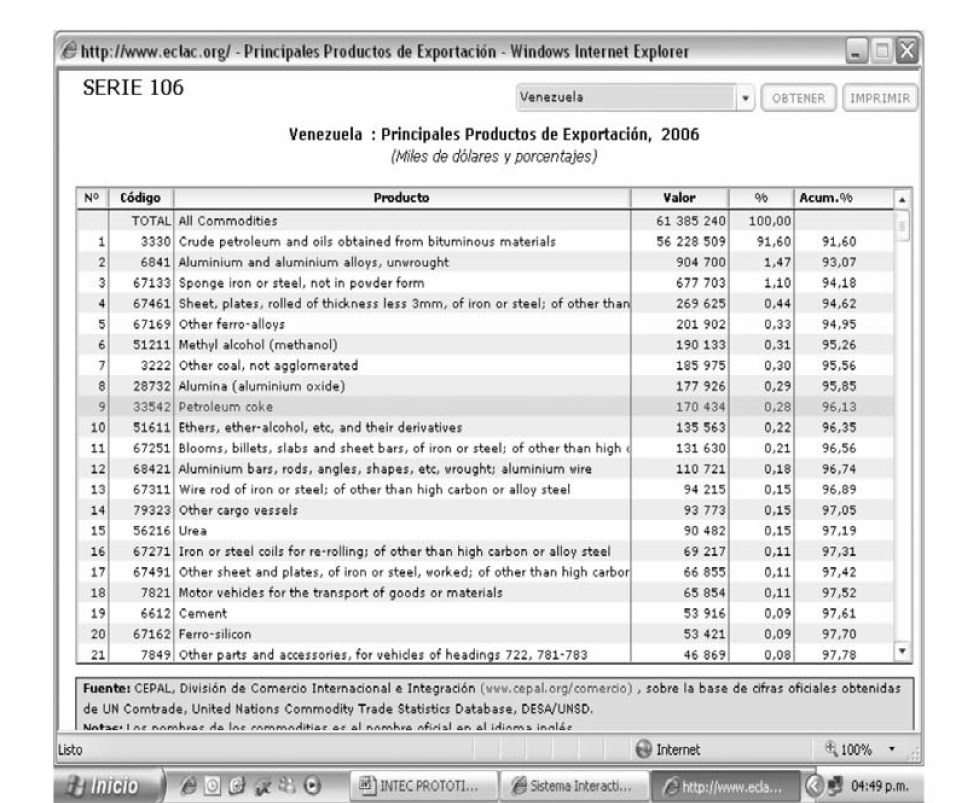The image size is (953, 803).
Task: Show hidden system tray icons
Action: coord(813,786)
